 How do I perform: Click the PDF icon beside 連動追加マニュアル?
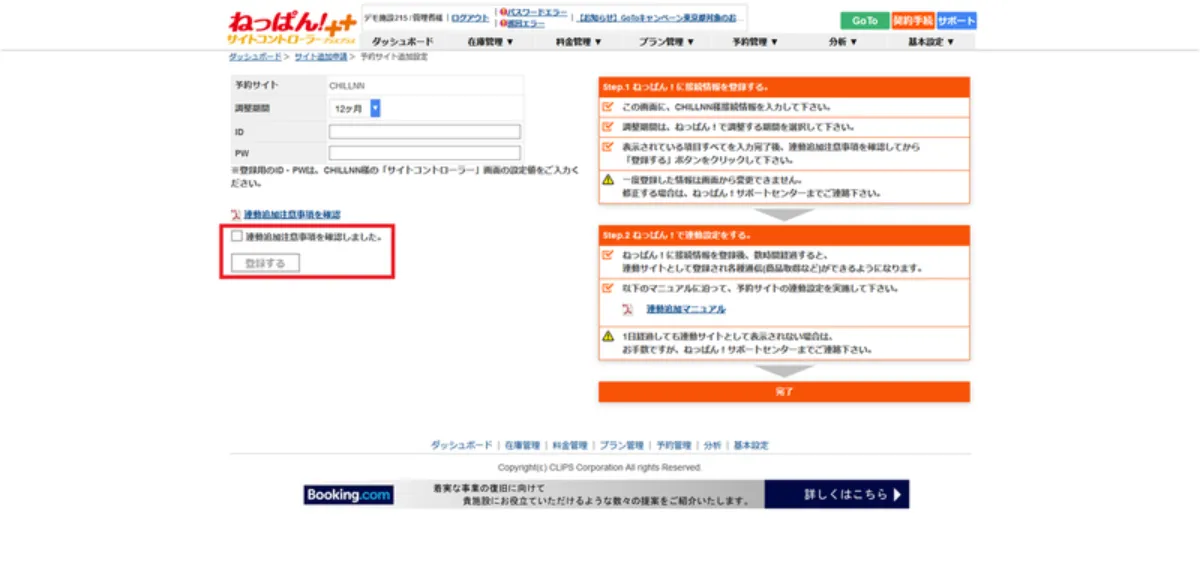[x=628, y=309]
